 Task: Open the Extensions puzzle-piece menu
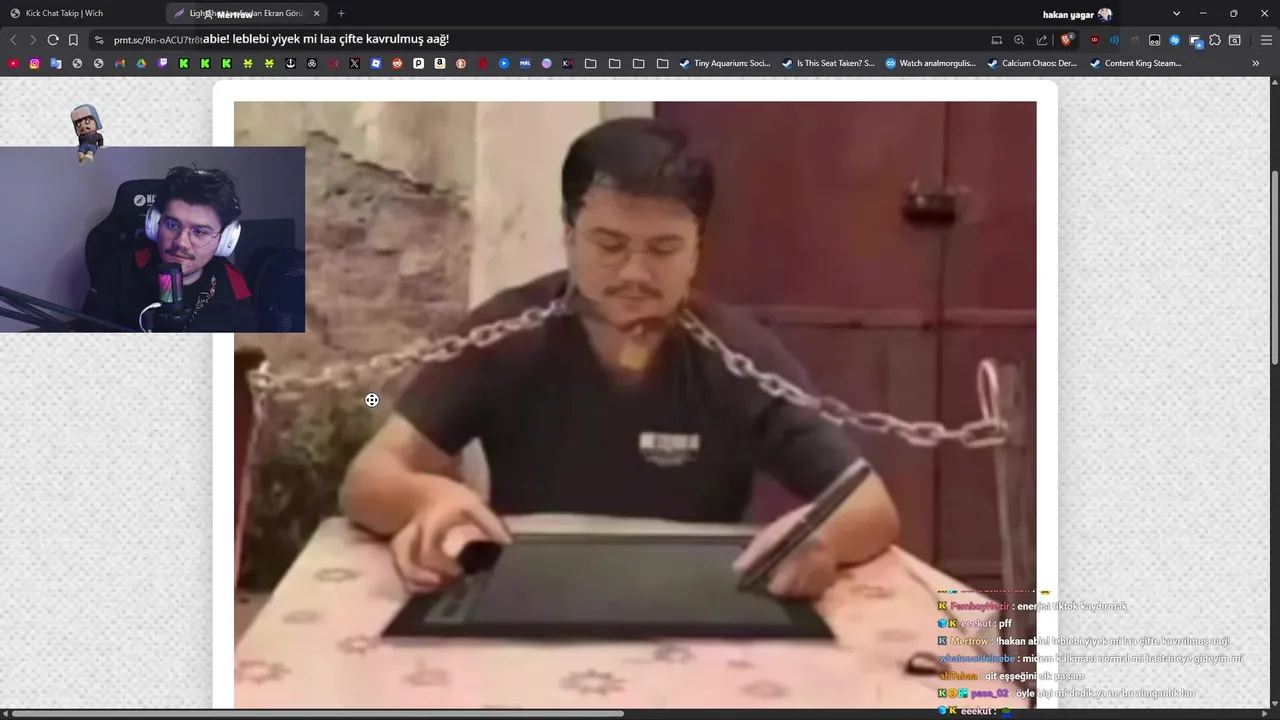click(x=1215, y=40)
